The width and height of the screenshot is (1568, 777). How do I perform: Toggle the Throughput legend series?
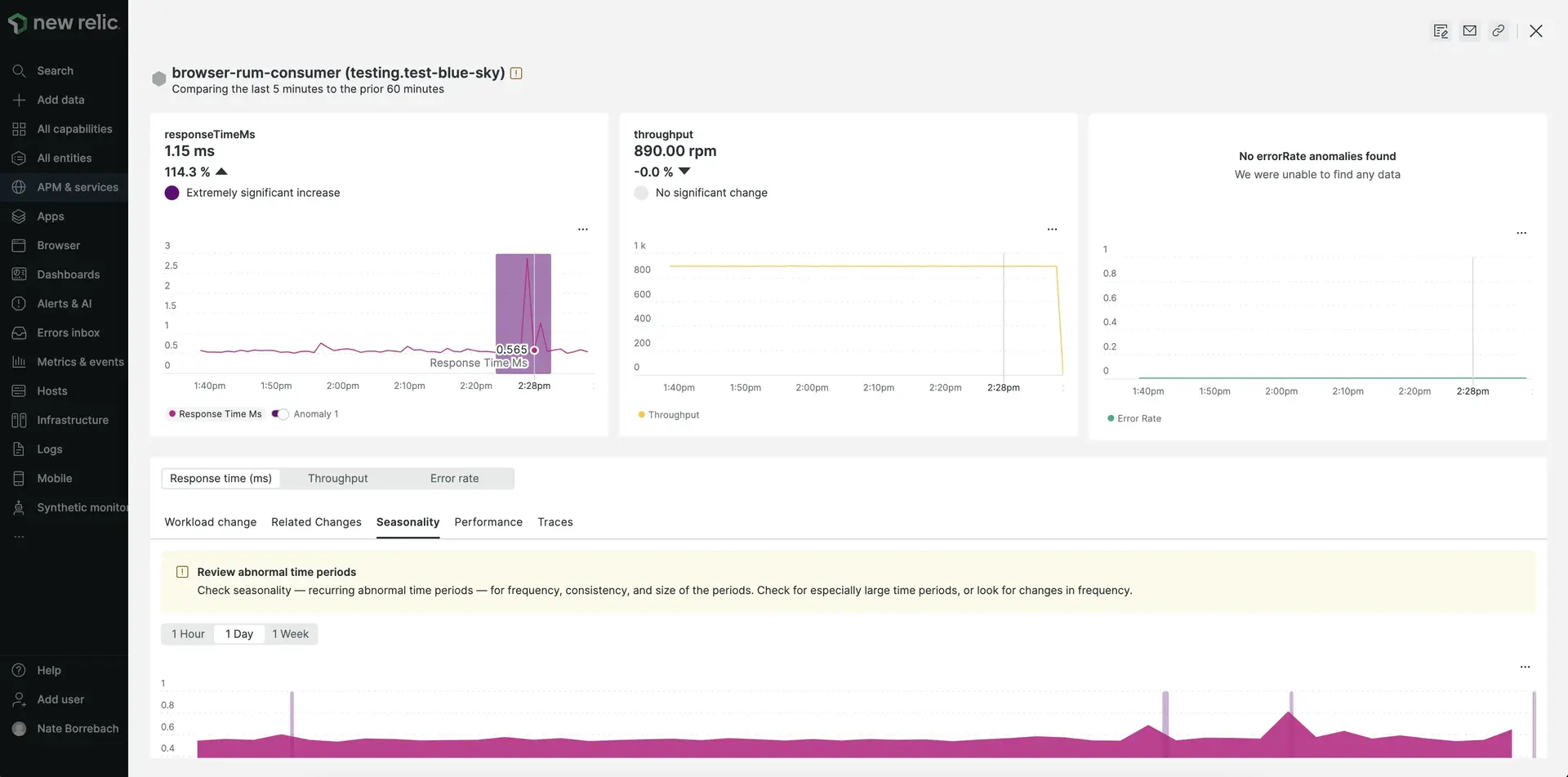pos(669,415)
